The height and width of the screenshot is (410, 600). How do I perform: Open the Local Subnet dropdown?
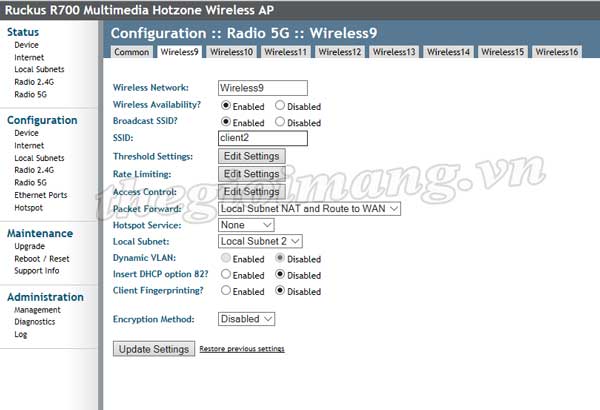tap(260, 241)
